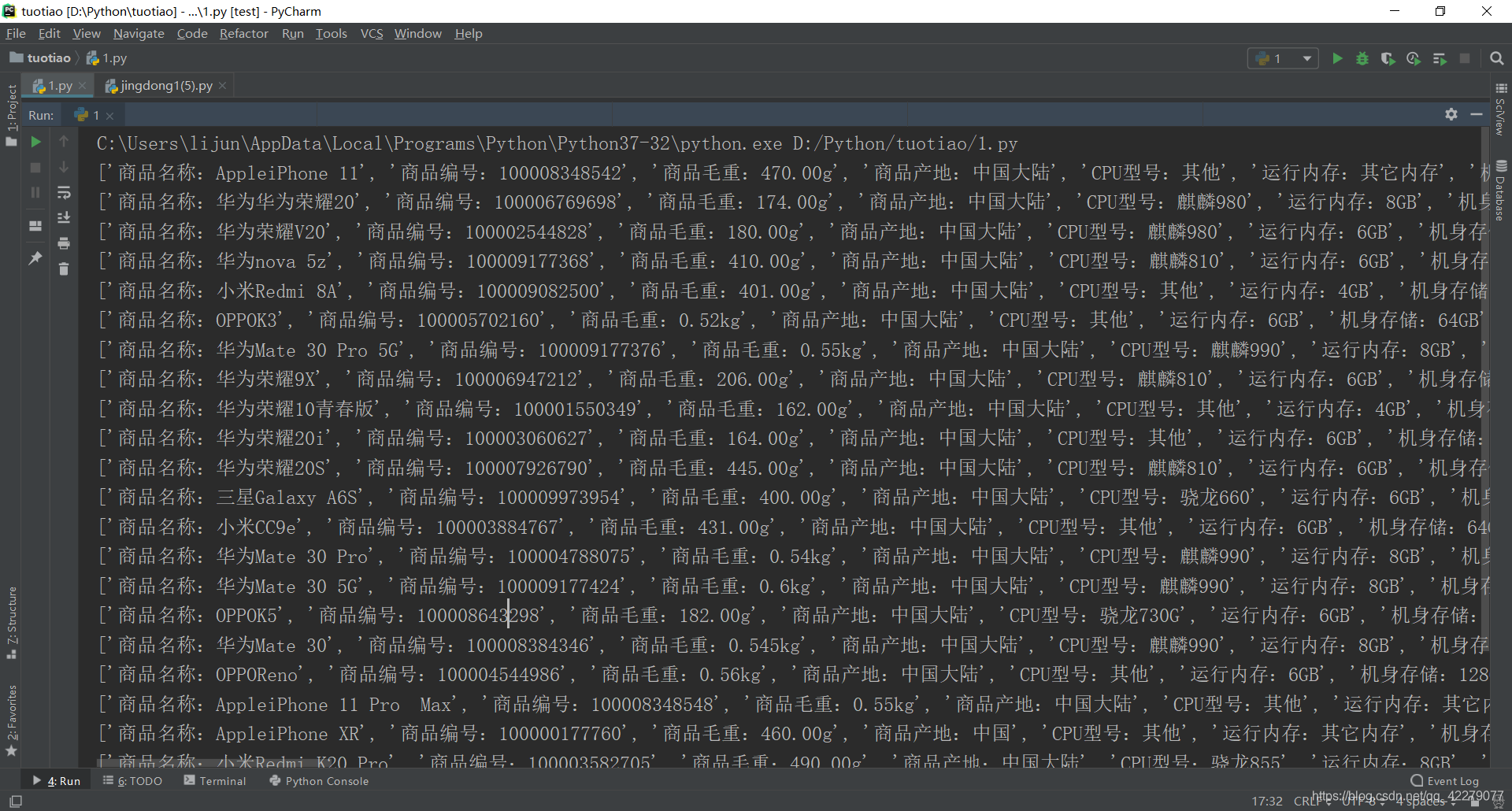Open the SciView right tool window
Viewport: 1512px width, 811px height.
click(1501, 110)
